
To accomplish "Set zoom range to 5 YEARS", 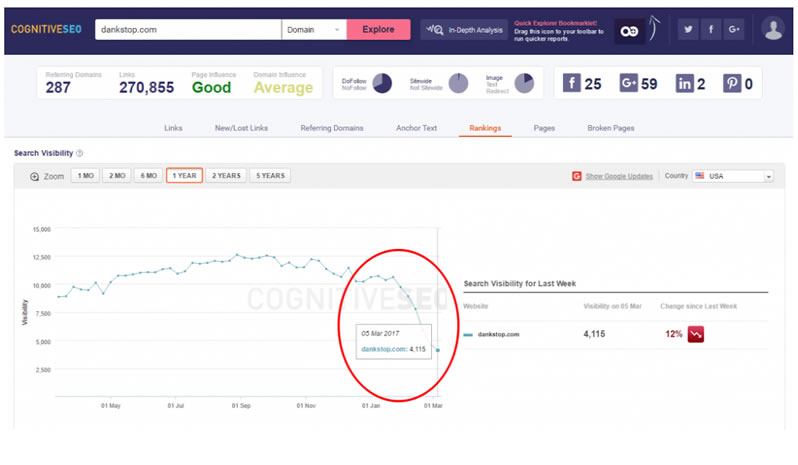I will click(270, 176).
